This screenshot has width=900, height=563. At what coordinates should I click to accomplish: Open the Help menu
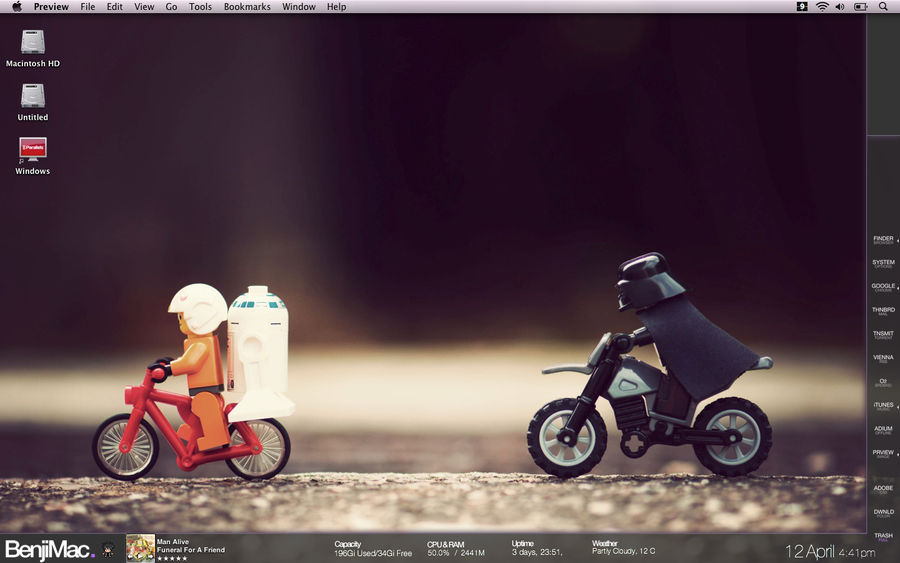pos(336,7)
